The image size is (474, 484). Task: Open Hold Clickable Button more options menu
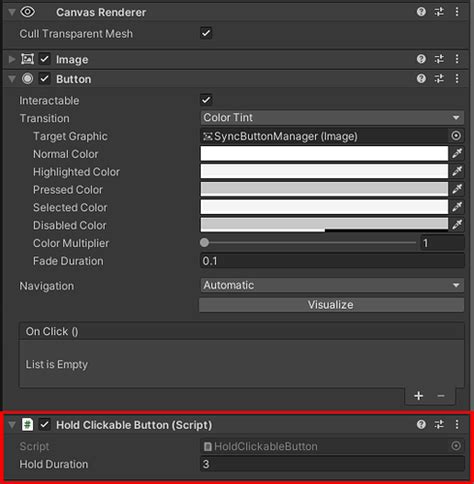(457, 425)
